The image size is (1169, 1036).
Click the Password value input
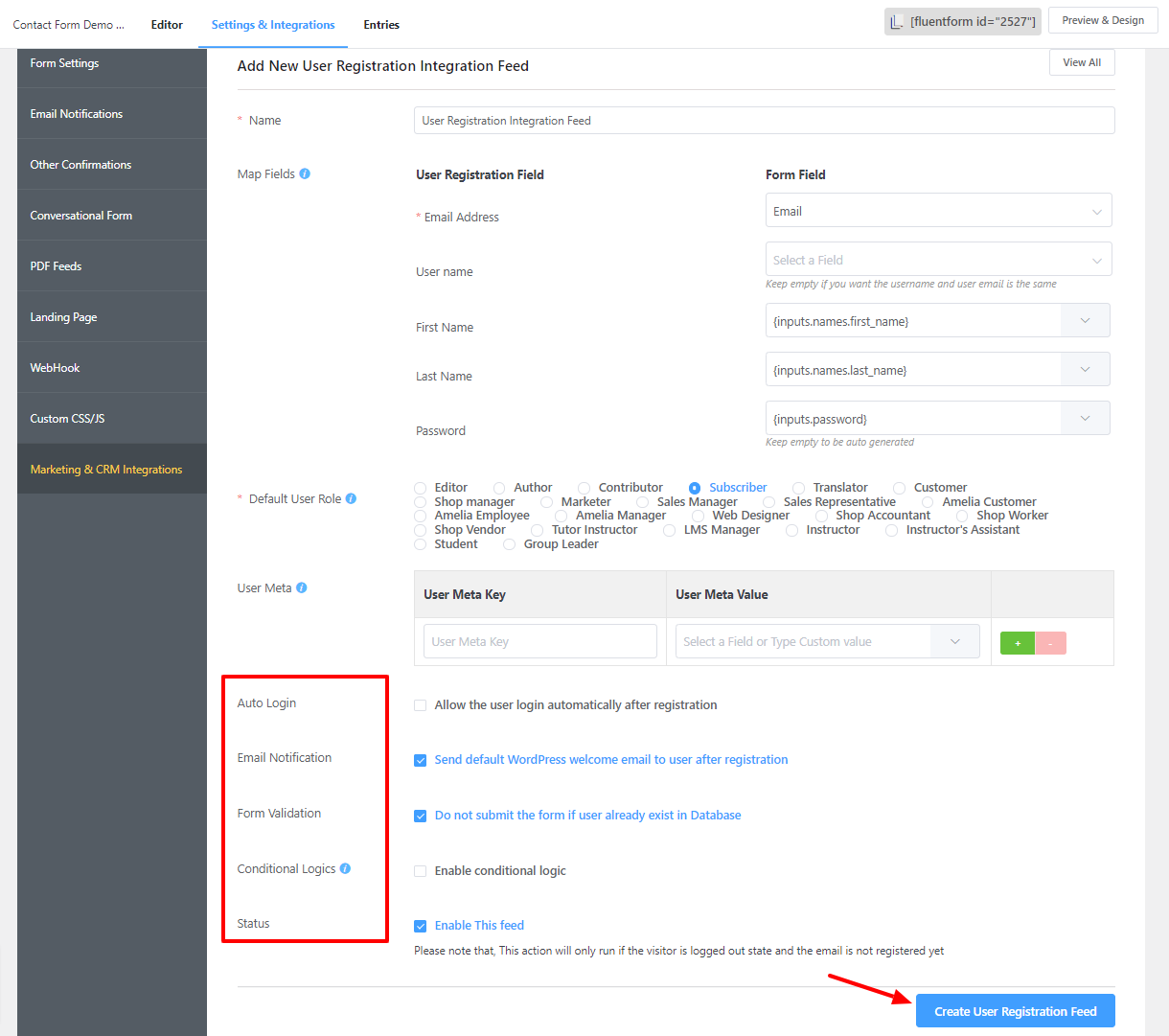coord(914,419)
